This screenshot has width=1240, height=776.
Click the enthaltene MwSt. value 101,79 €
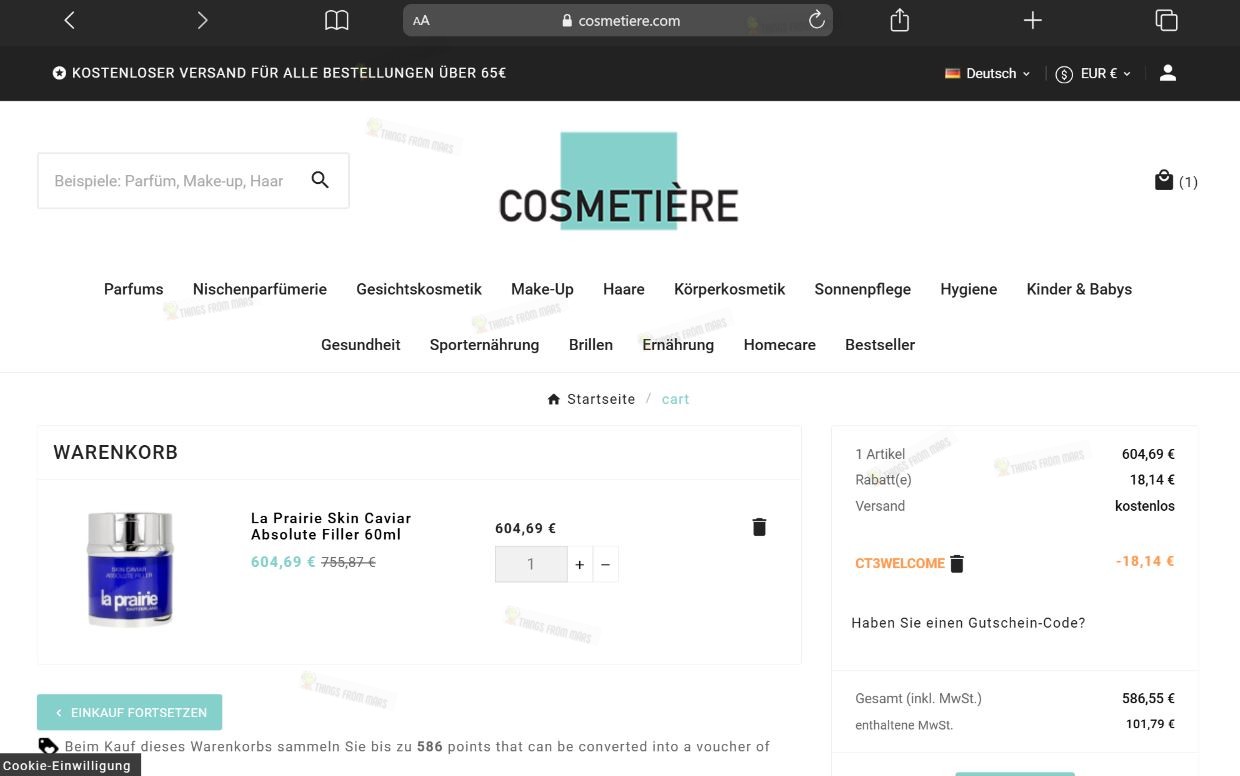click(x=1150, y=724)
